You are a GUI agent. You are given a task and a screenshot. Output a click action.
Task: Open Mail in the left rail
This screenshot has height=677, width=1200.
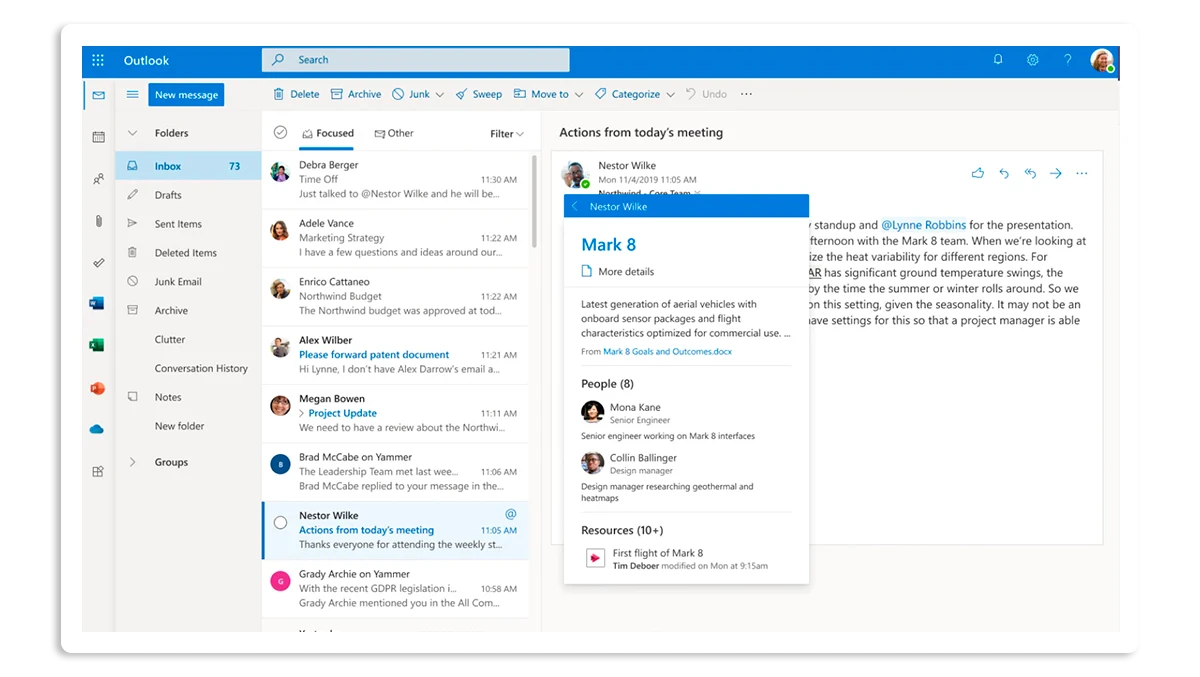pos(98,95)
